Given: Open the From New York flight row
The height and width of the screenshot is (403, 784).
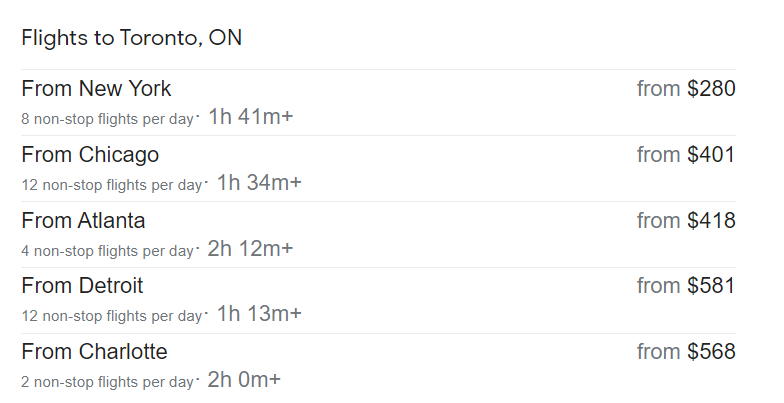Looking at the screenshot, I should point(378,102).
